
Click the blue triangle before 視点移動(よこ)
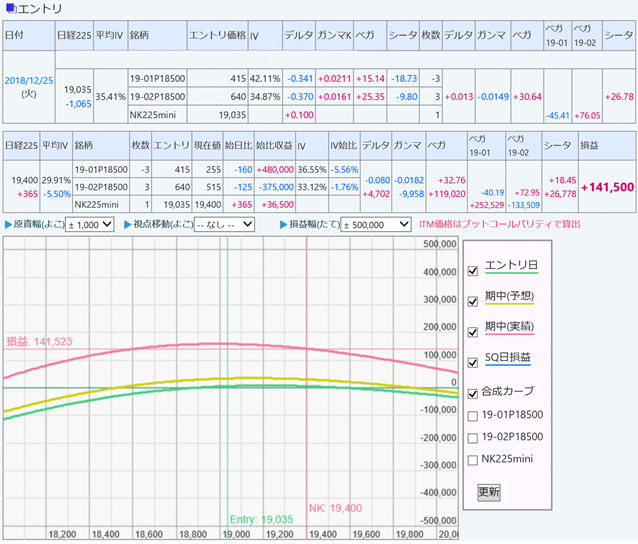tap(128, 225)
